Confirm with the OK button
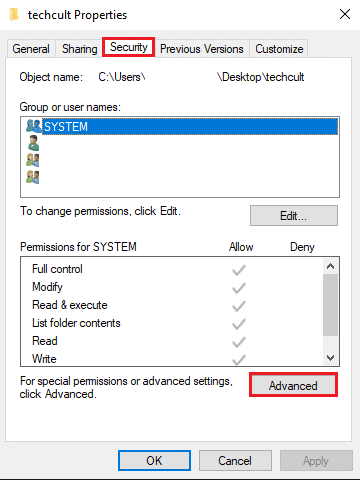Viewport: 360px width, 480px height. tap(154, 461)
